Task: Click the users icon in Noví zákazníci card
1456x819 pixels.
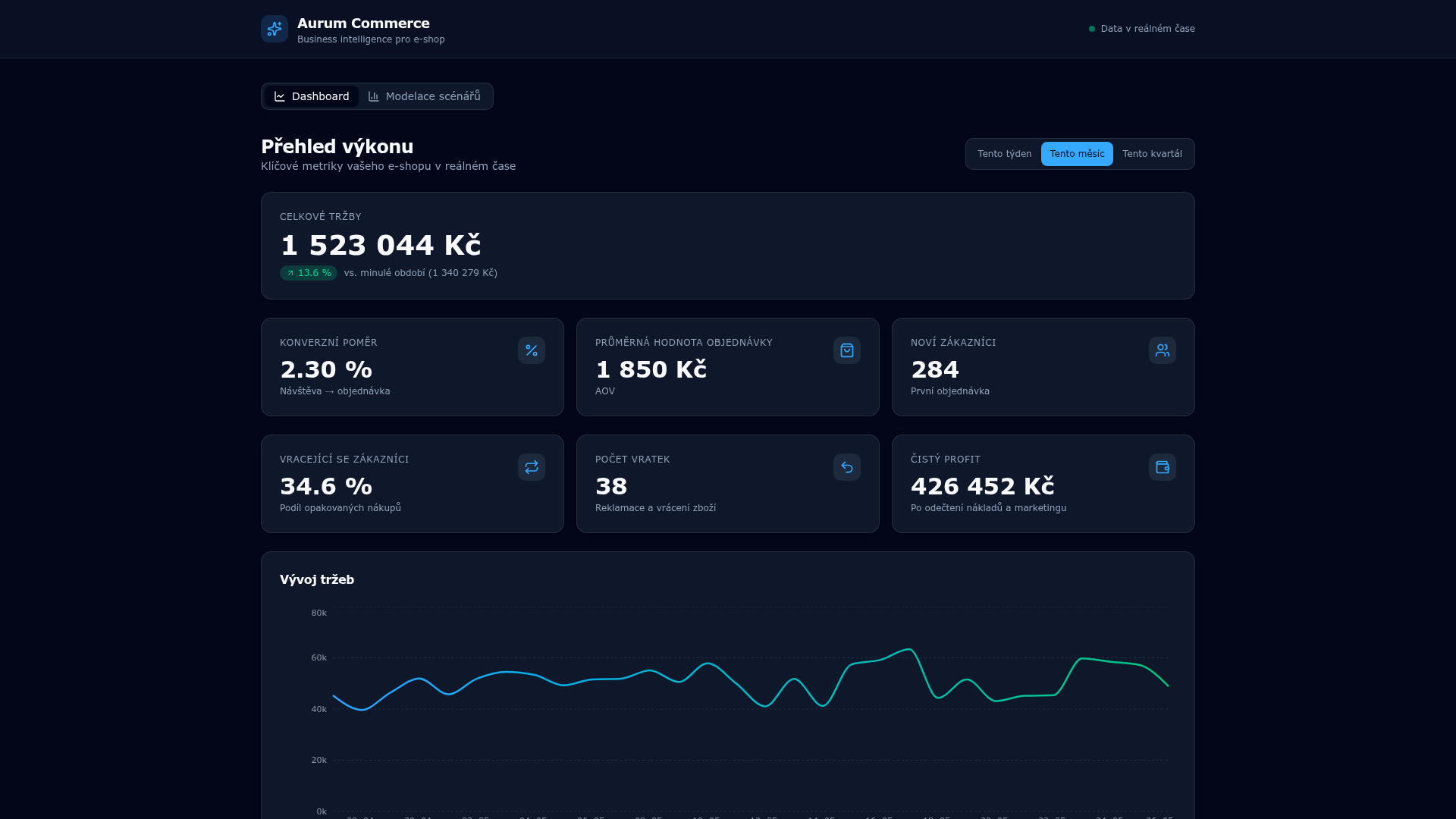Action: tap(1163, 350)
